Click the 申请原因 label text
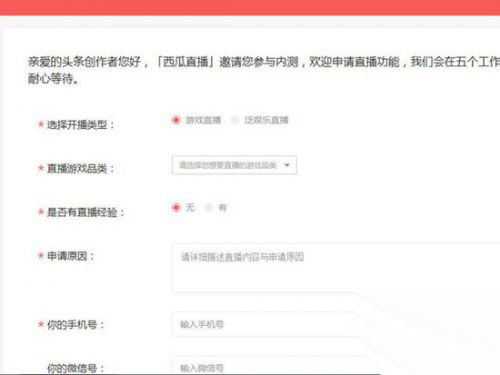500x375 pixels. coord(70,256)
